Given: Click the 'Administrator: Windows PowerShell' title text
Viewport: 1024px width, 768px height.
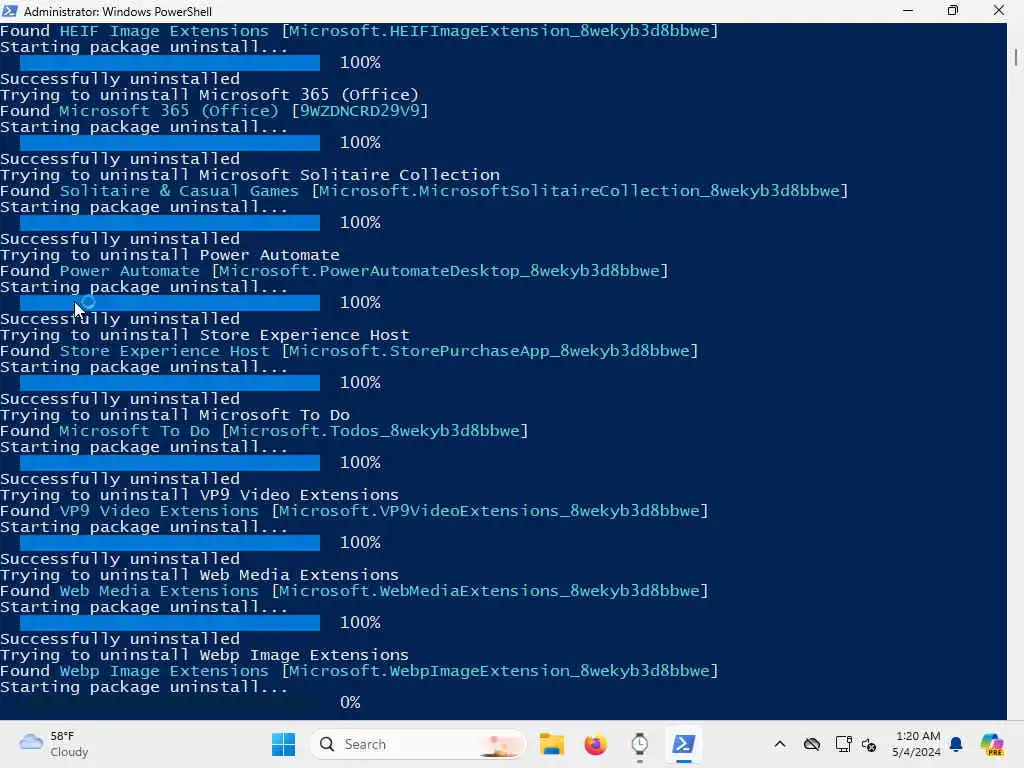Looking at the screenshot, I should tap(118, 11).
